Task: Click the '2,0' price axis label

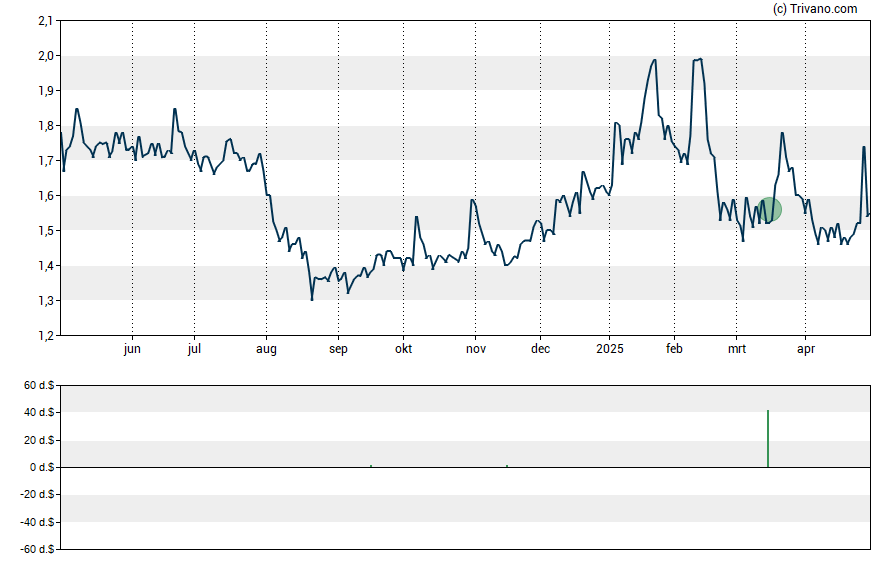Action: (46, 55)
